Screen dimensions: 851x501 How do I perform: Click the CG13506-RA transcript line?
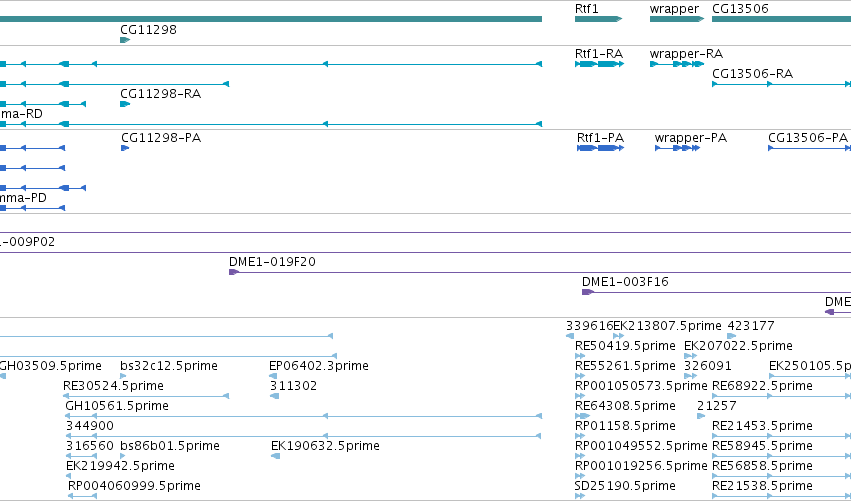[x=782, y=84]
